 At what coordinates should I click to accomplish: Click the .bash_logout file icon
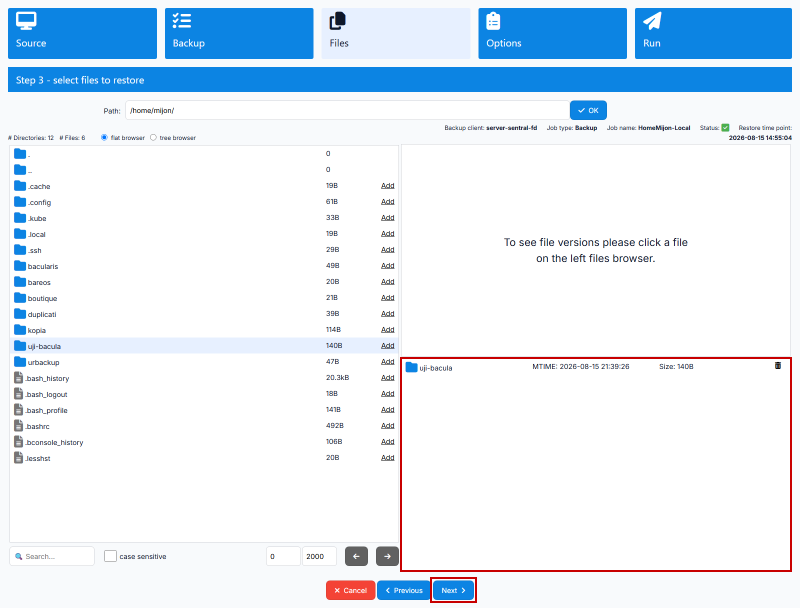click(18, 394)
